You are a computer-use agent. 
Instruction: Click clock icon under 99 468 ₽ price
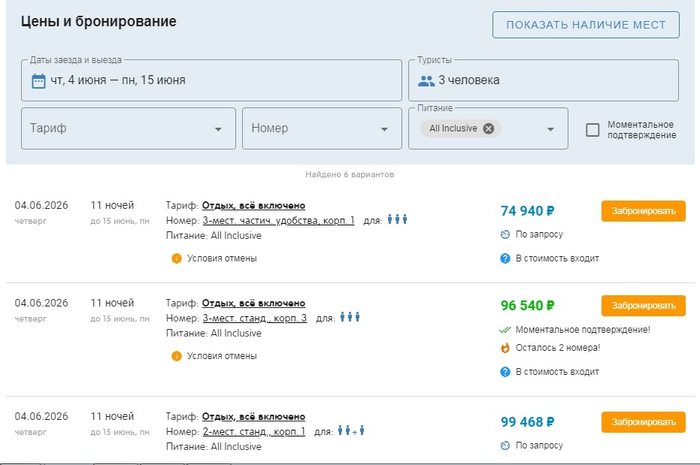click(505, 445)
